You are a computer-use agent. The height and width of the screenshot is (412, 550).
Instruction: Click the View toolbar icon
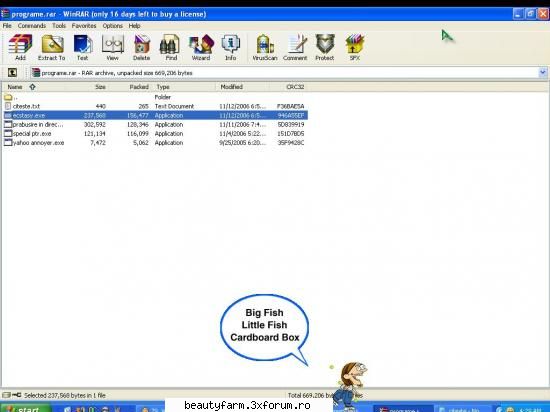(113, 48)
